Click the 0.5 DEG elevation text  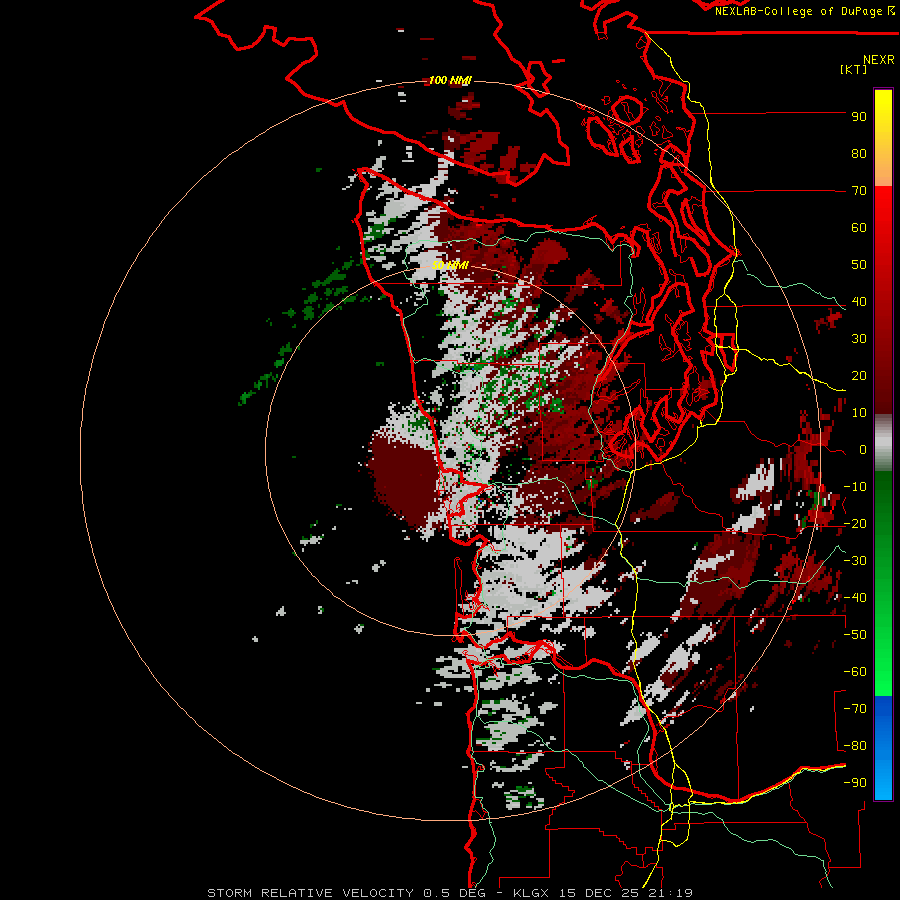point(455,893)
